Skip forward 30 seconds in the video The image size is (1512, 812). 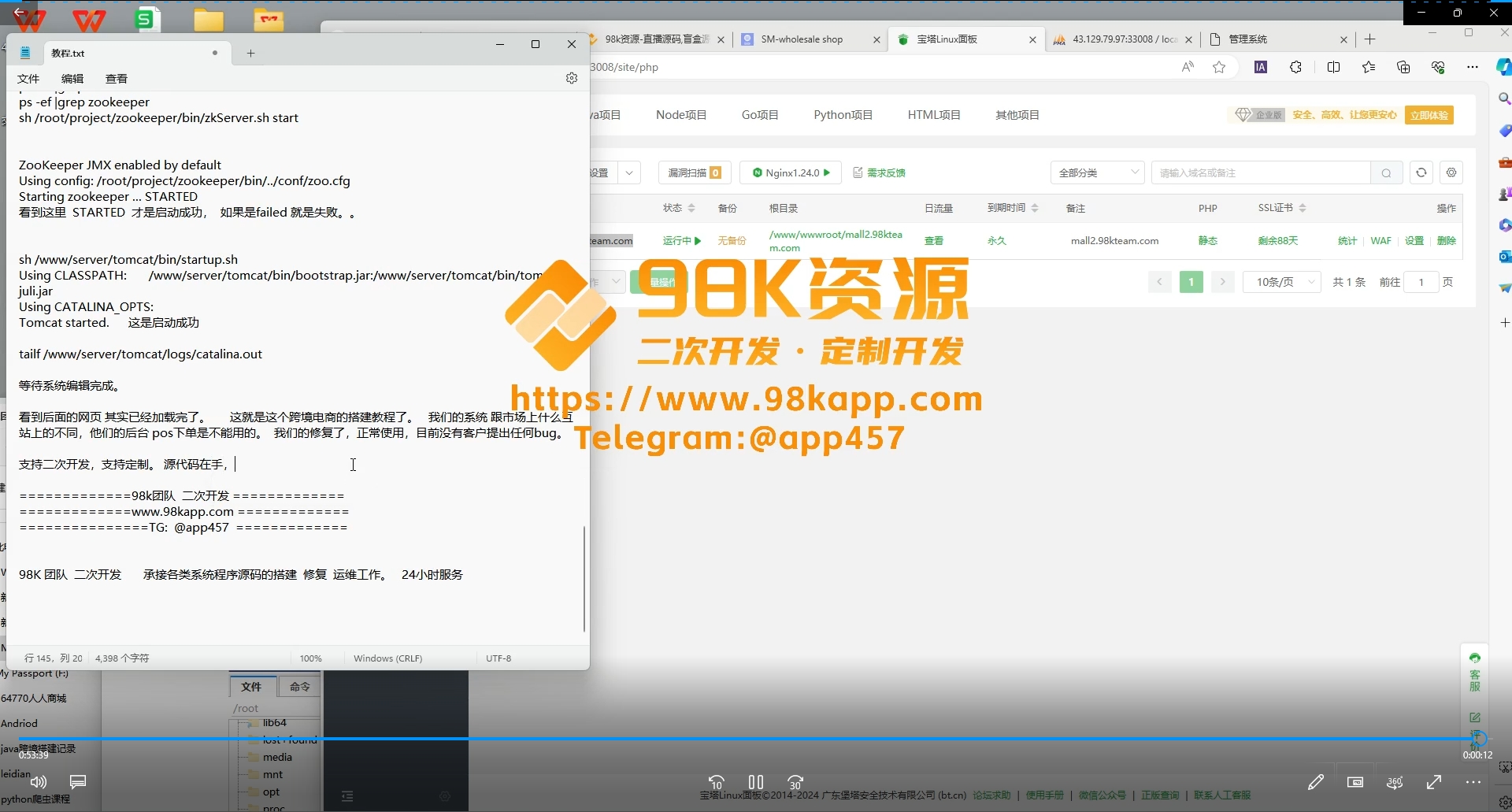(795, 782)
